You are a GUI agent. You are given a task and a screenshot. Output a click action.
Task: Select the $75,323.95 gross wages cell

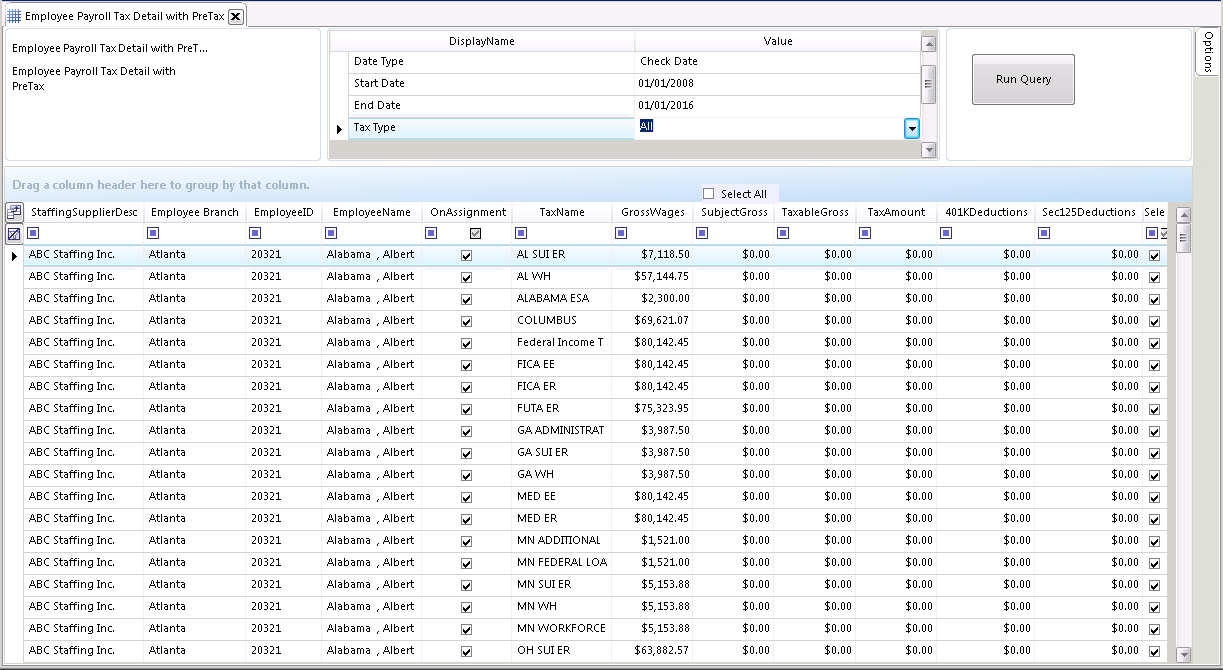click(652, 409)
